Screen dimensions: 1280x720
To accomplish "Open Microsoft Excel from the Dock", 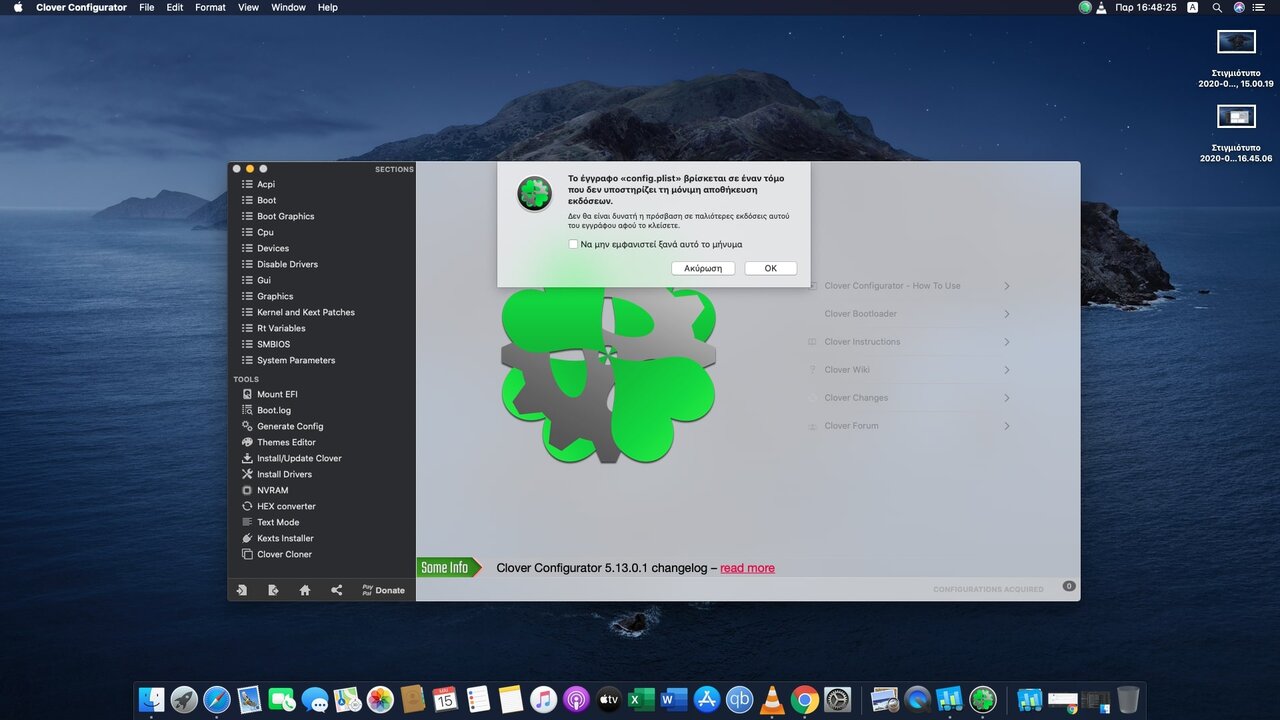I will (641, 699).
